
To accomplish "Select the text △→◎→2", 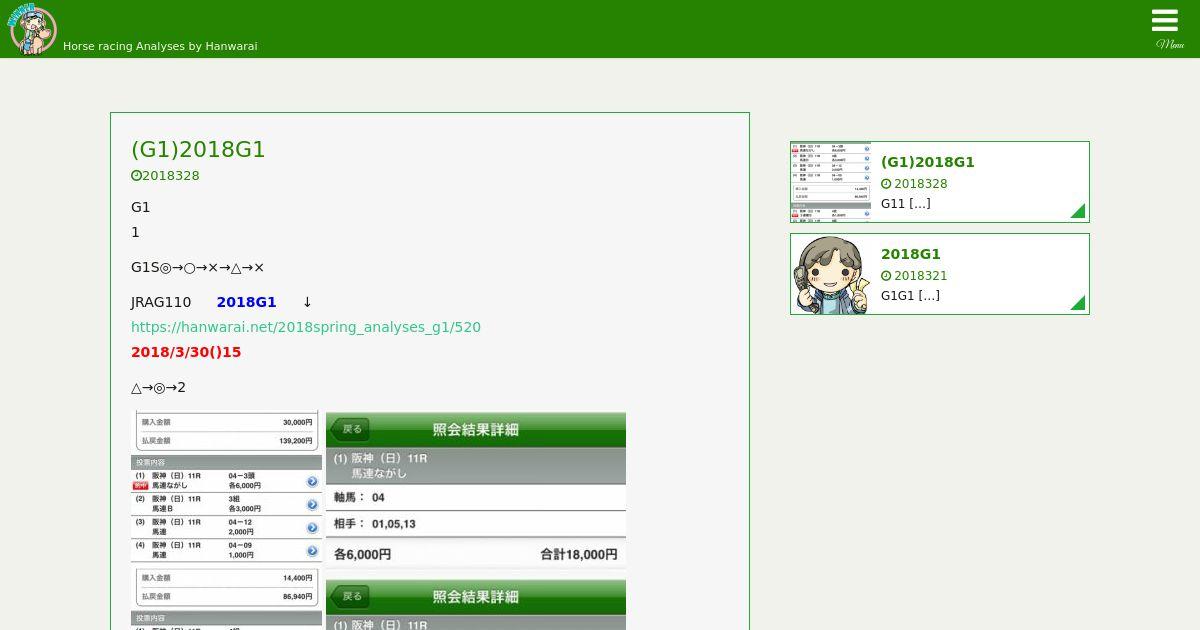I will [158, 387].
